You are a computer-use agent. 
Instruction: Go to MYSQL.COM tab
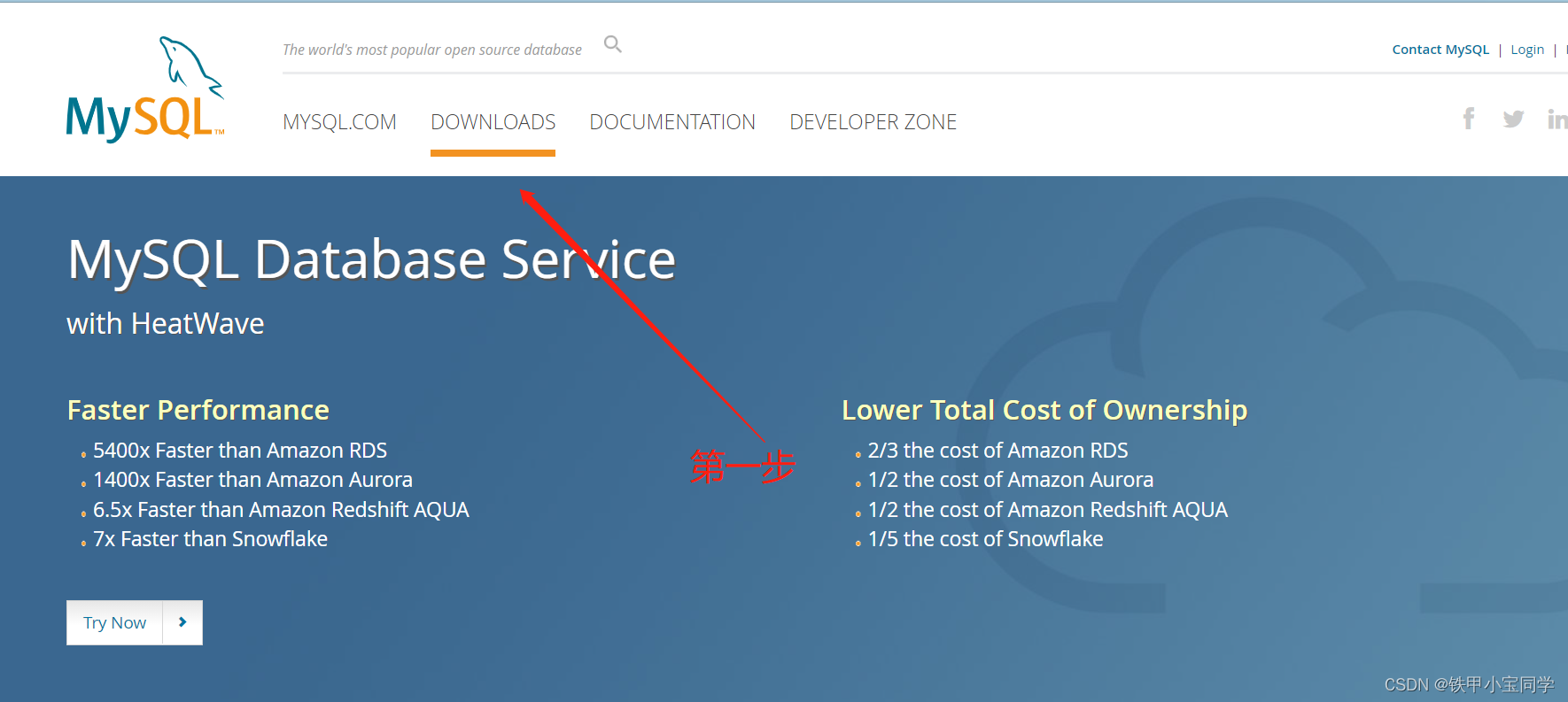click(339, 122)
